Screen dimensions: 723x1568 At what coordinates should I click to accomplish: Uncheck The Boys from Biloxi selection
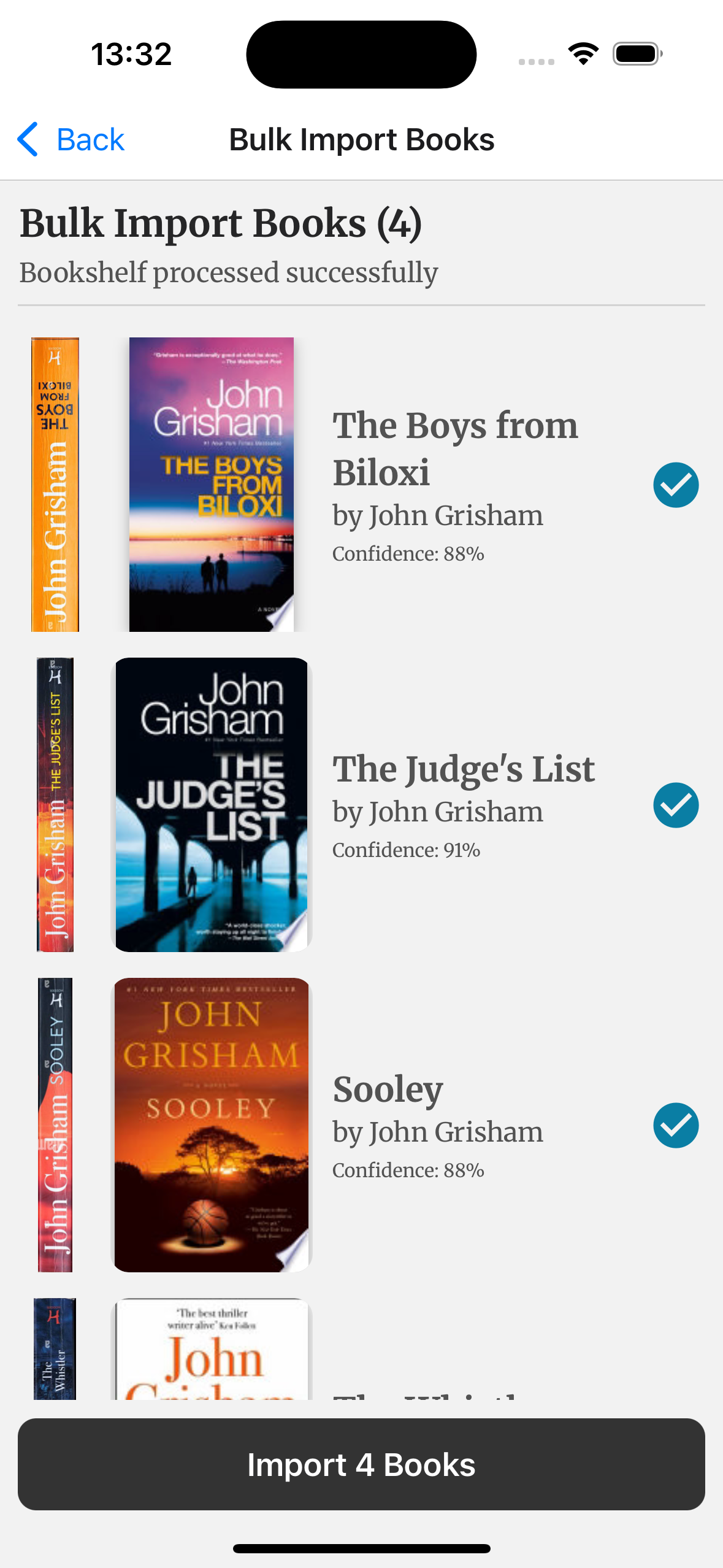[x=675, y=485]
